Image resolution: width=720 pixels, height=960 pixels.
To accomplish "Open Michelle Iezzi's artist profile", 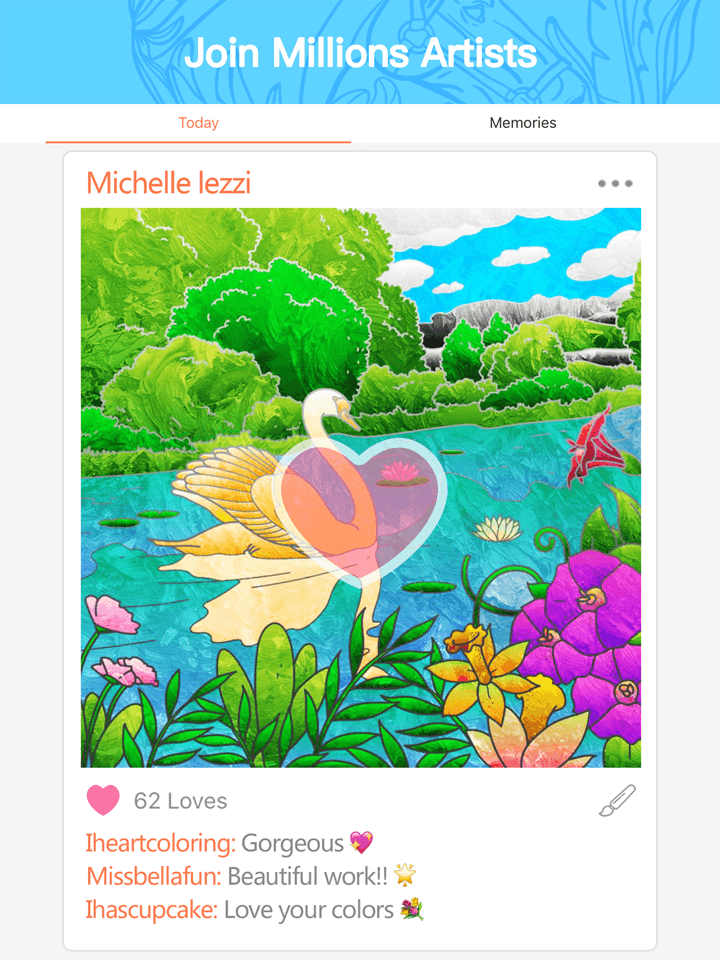I will click(x=168, y=183).
